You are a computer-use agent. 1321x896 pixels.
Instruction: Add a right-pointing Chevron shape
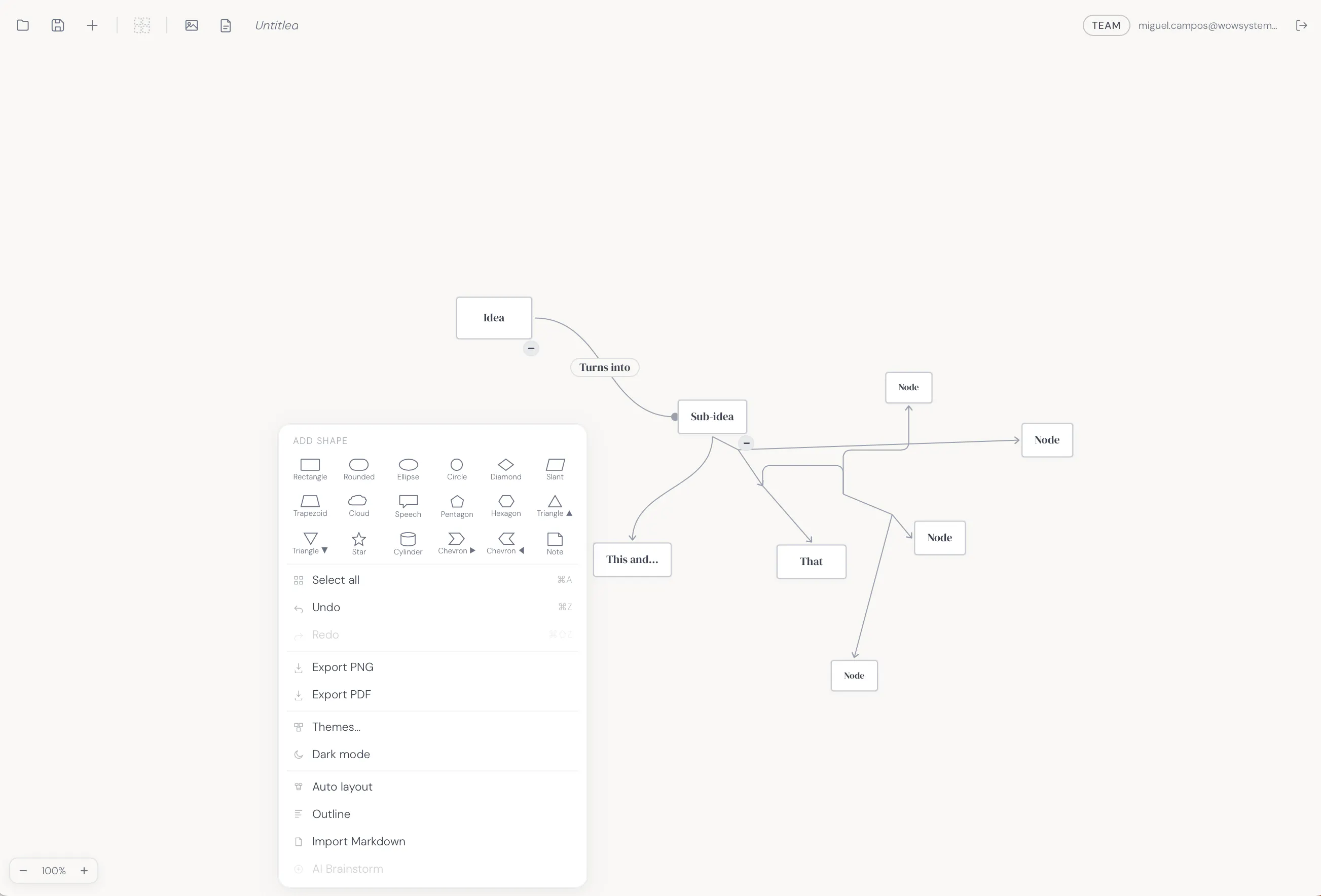457,544
